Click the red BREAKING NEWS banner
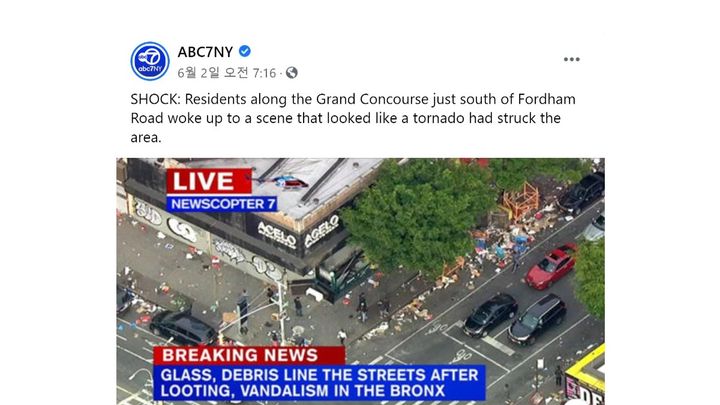This screenshot has height=405, width=720. click(x=248, y=355)
